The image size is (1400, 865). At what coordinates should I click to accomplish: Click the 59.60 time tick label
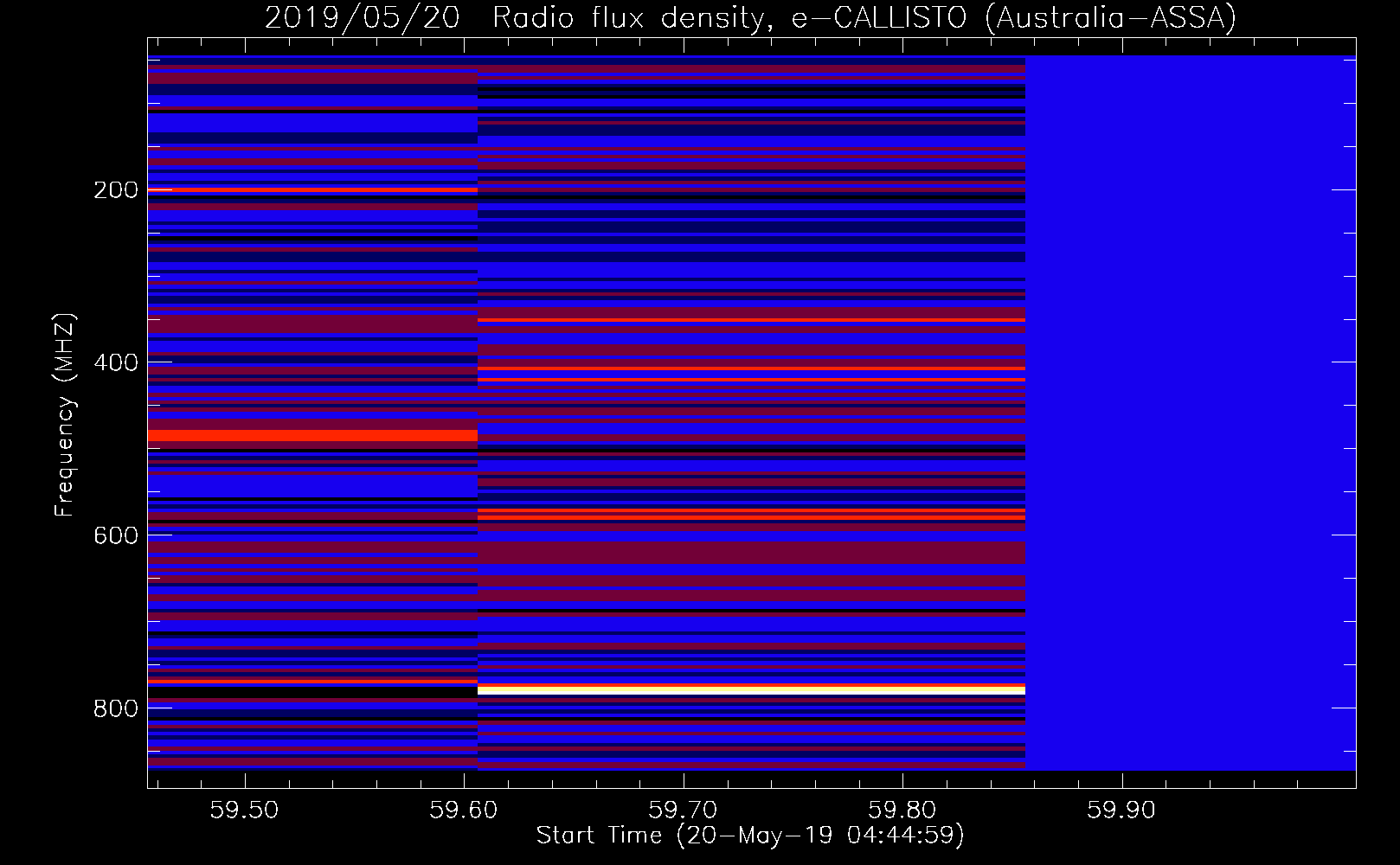click(464, 810)
